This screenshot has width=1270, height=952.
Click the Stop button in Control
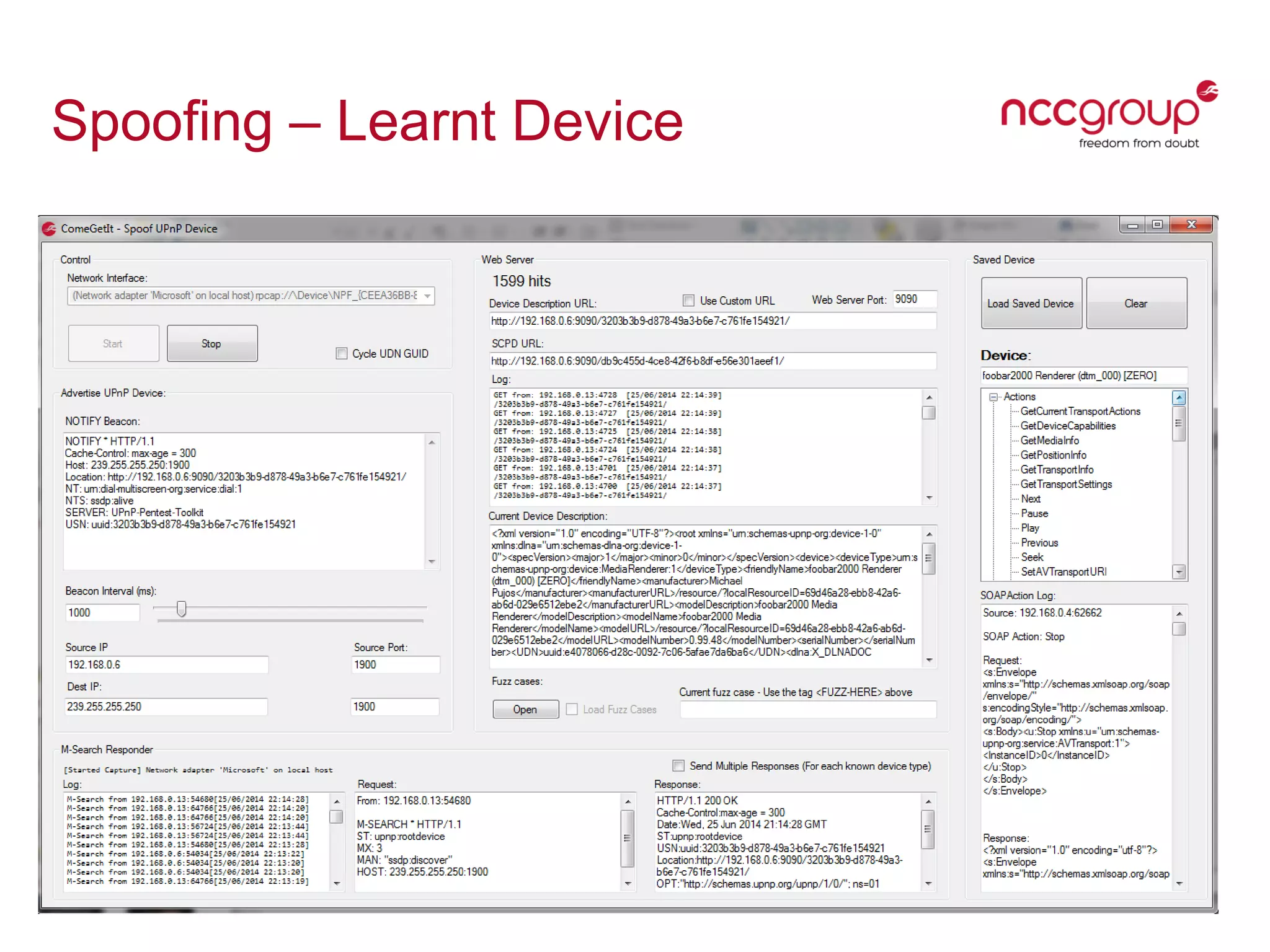(x=212, y=343)
